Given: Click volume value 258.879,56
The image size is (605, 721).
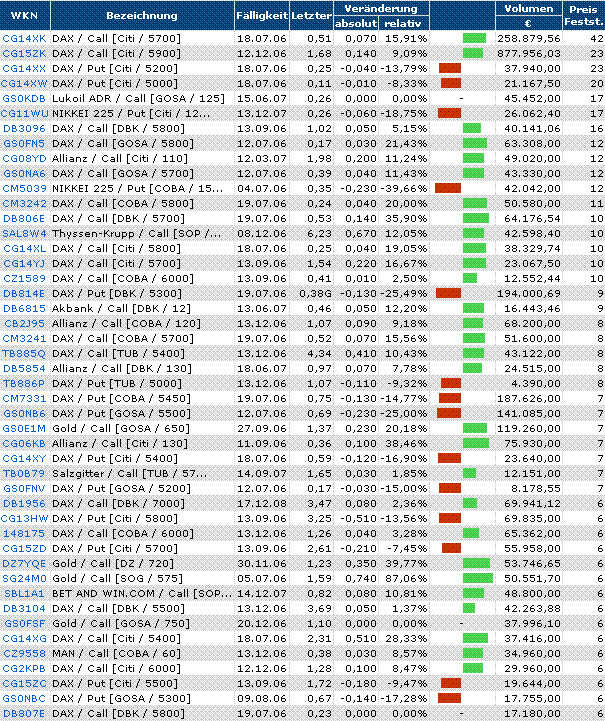Looking at the screenshot, I should click(x=529, y=39).
